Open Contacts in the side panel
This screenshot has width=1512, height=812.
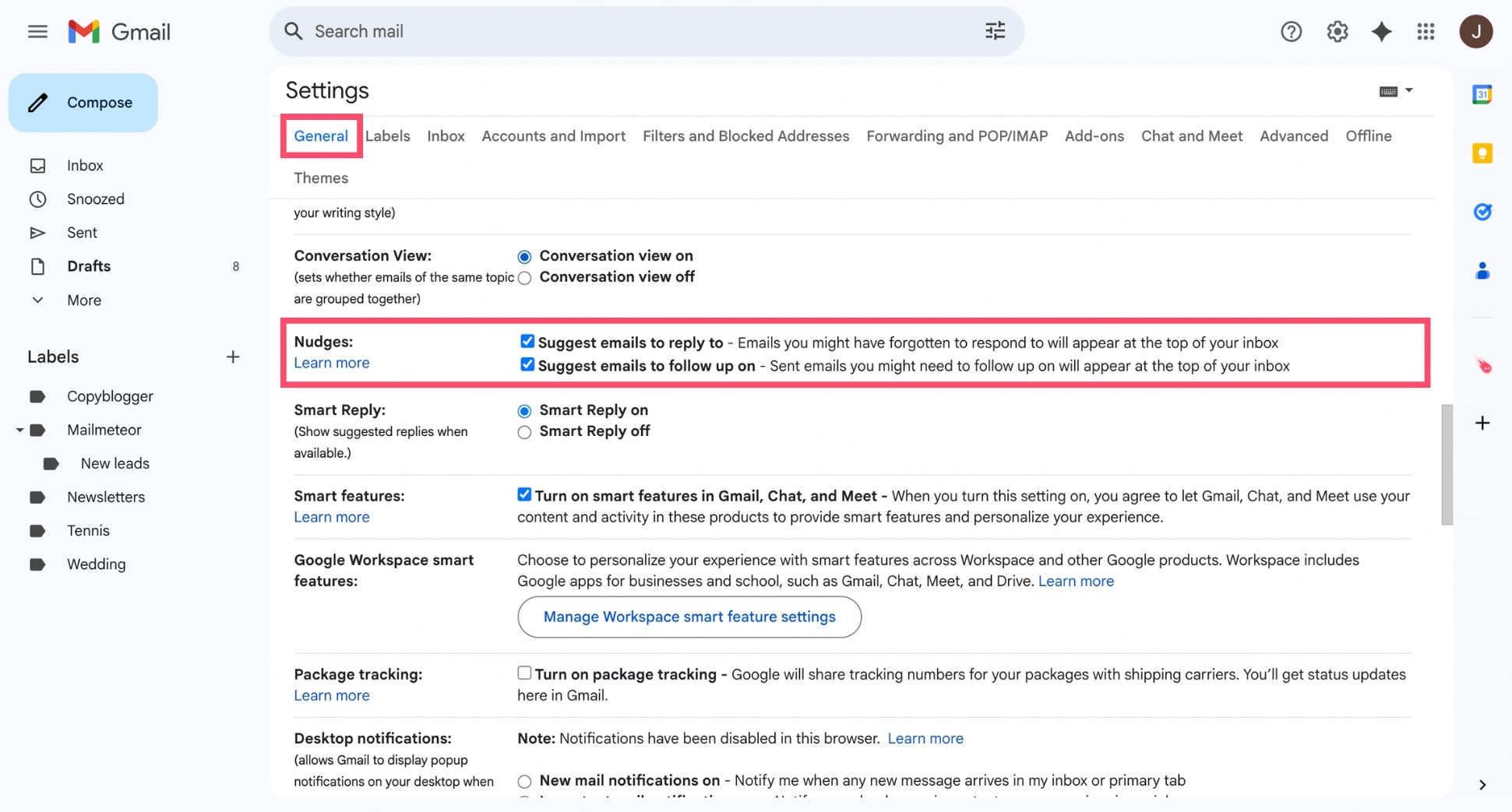point(1482,270)
